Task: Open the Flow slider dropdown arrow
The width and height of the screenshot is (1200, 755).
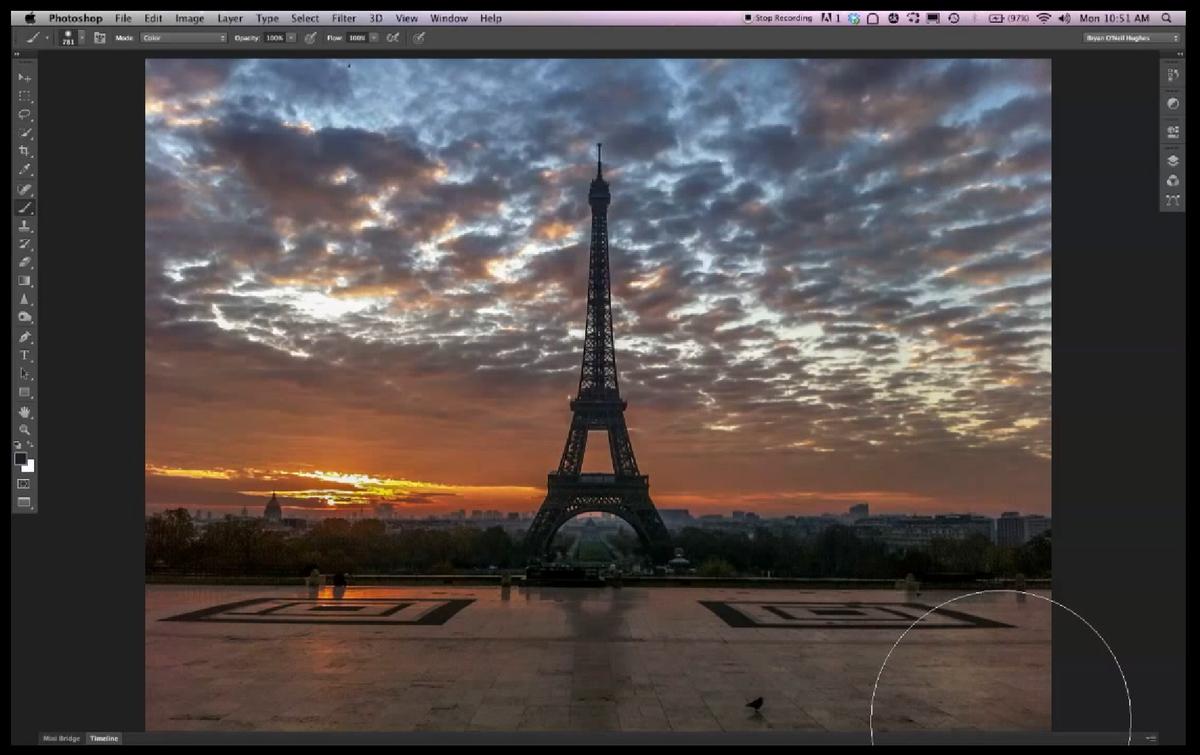Action: [374, 38]
